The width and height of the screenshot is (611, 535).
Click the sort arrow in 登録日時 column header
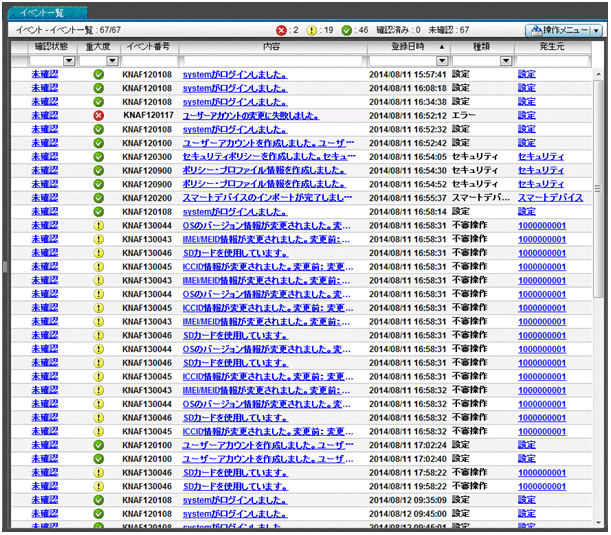[x=442, y=47]
